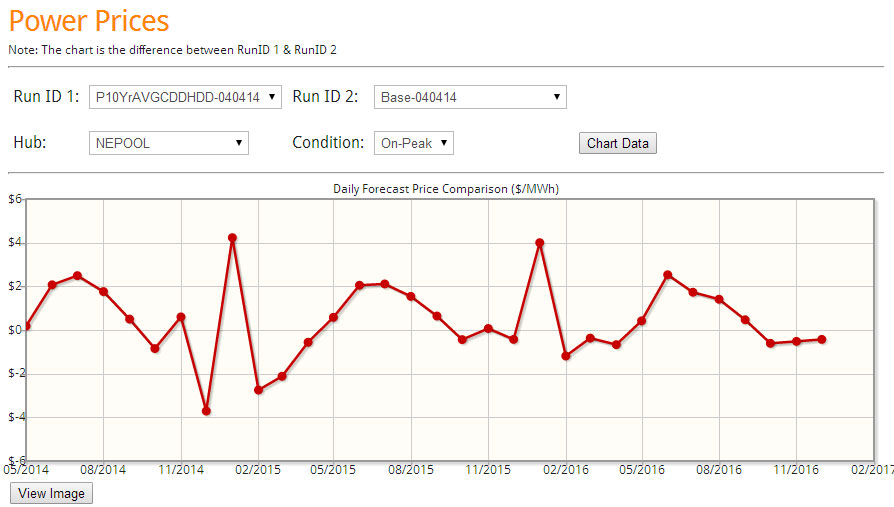Click the highest peak data point above $4
The image size is (894, 507).
[x=232, y=238]
